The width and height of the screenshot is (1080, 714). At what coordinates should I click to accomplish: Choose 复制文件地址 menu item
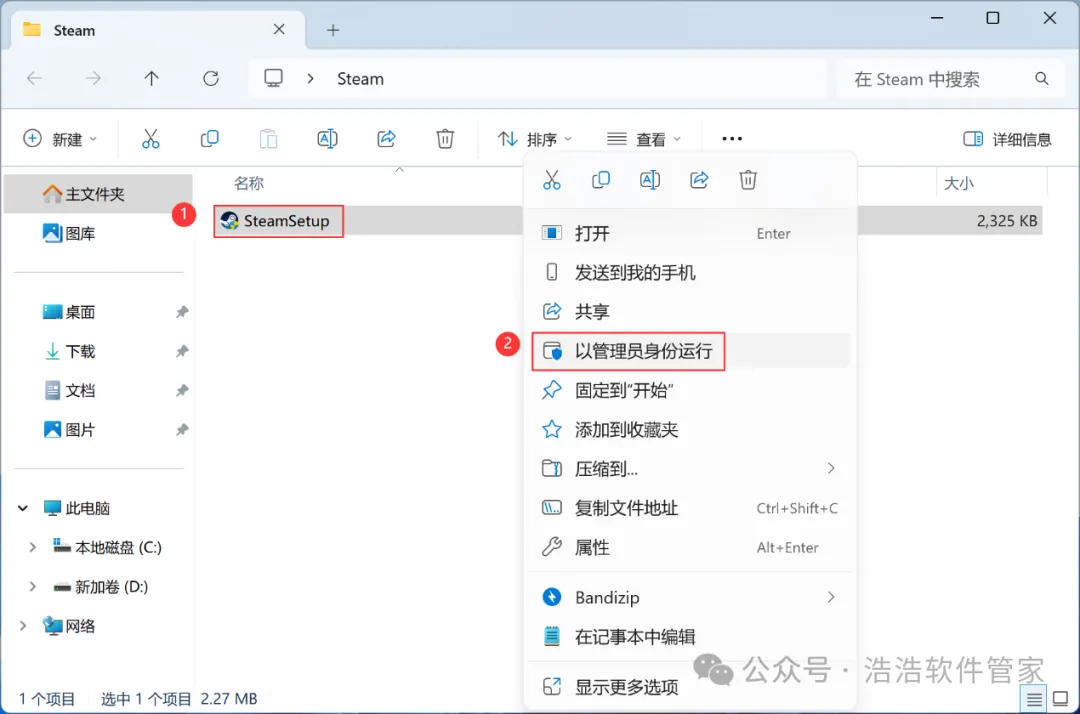[x=690, y=508]
